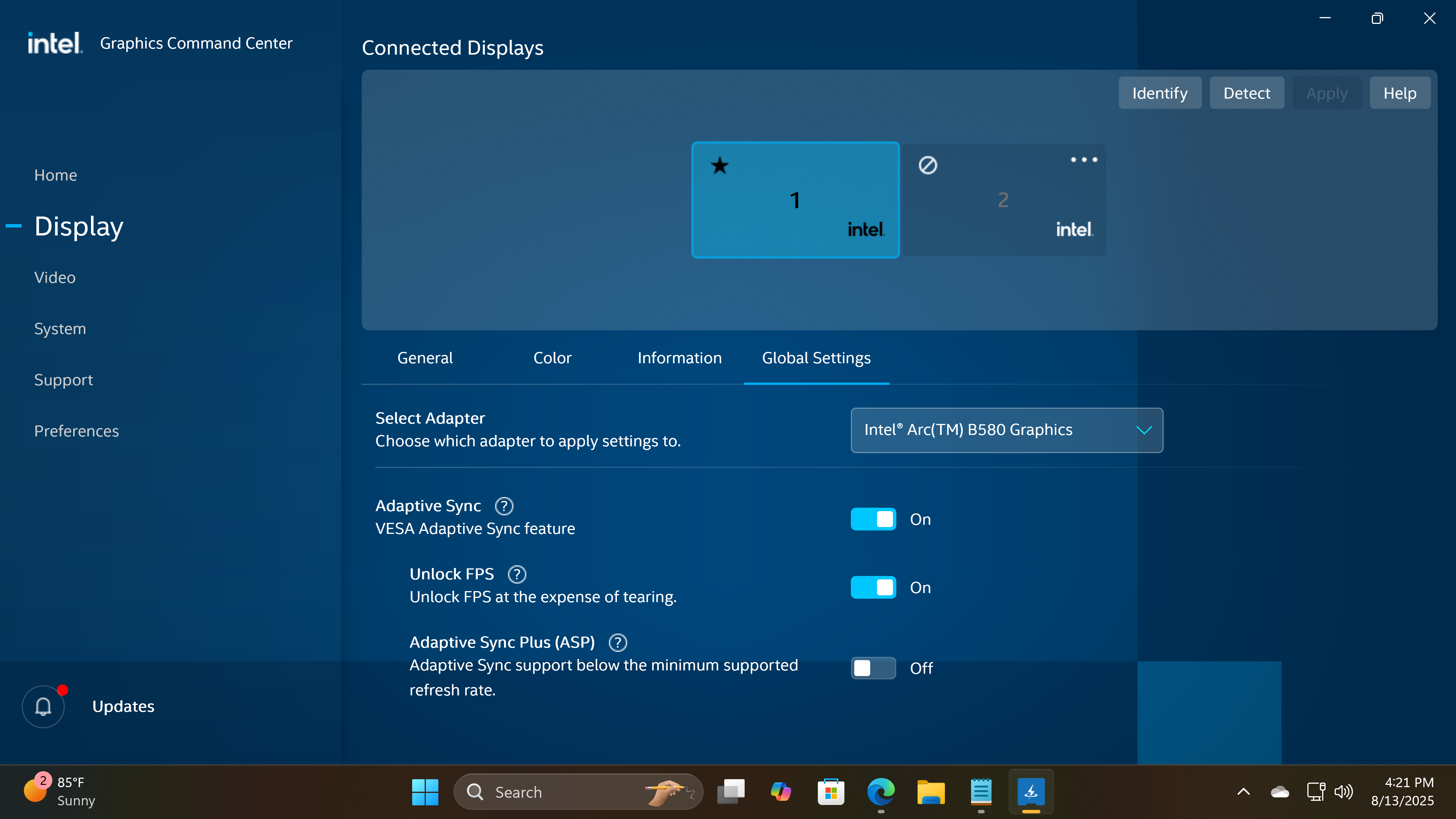Click 'Choose which adapter to apply settings to.' text
This screenshot has height=819, width=1456.
click(528, 441)
